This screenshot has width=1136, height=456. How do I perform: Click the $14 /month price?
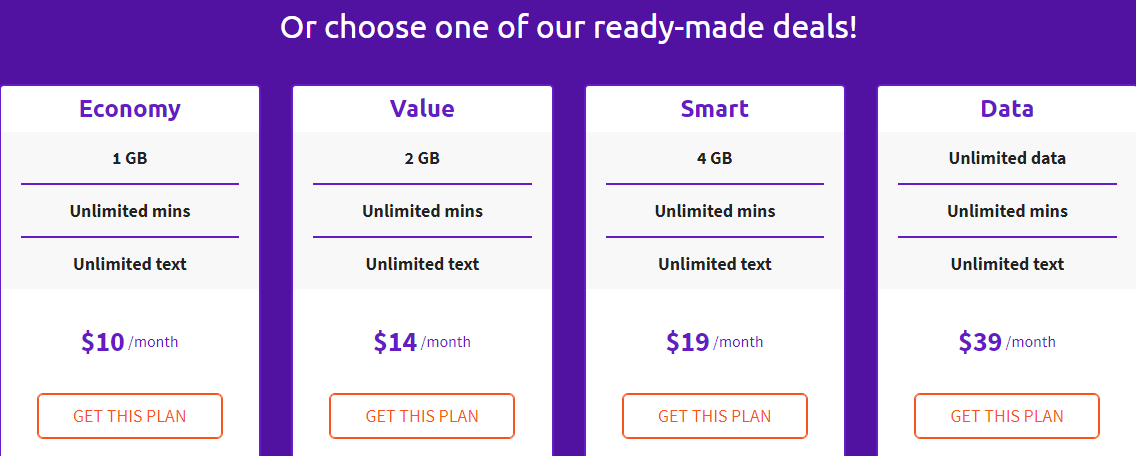(422, 342)
